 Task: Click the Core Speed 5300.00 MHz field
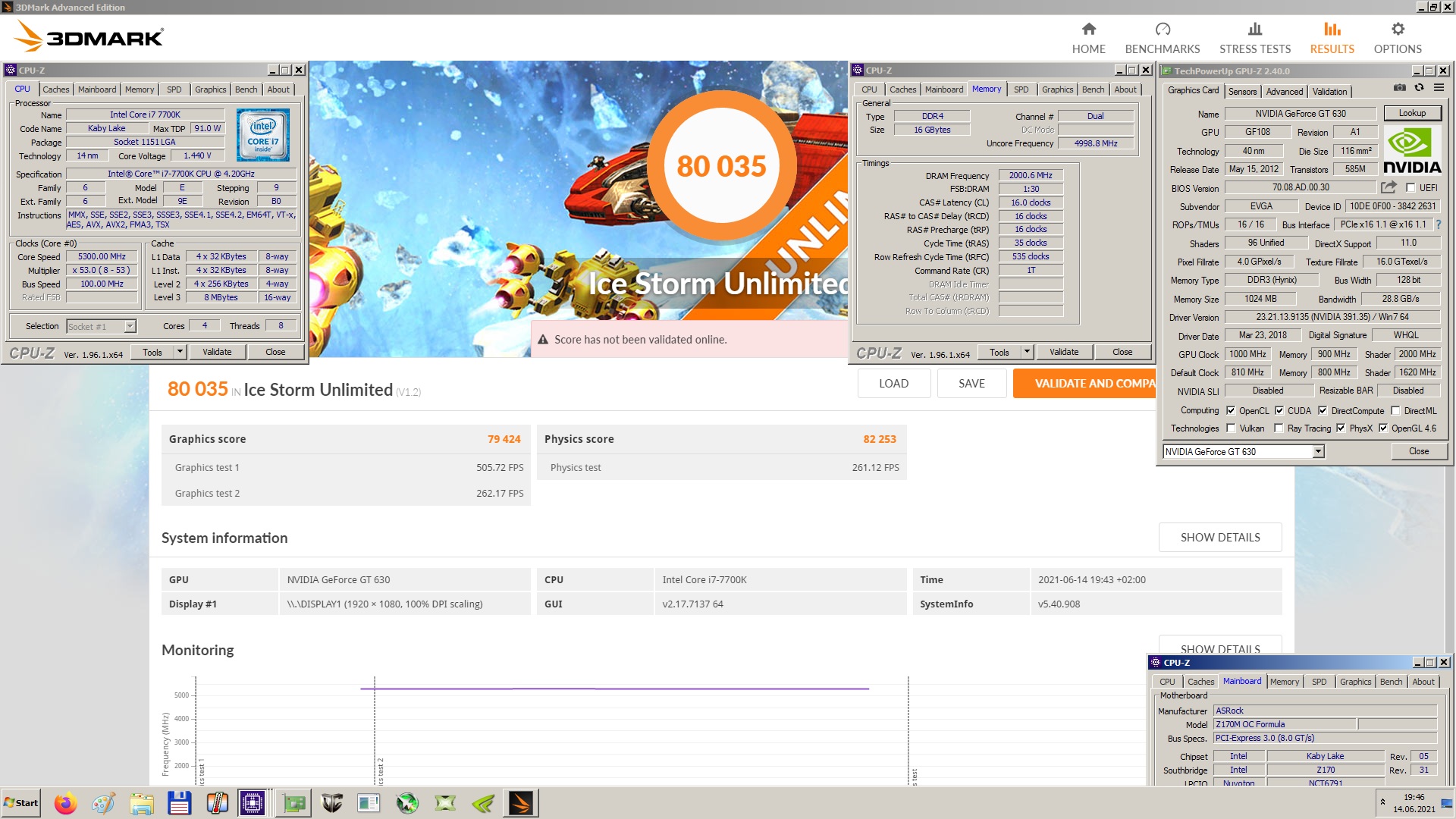[x=102, y=256]
